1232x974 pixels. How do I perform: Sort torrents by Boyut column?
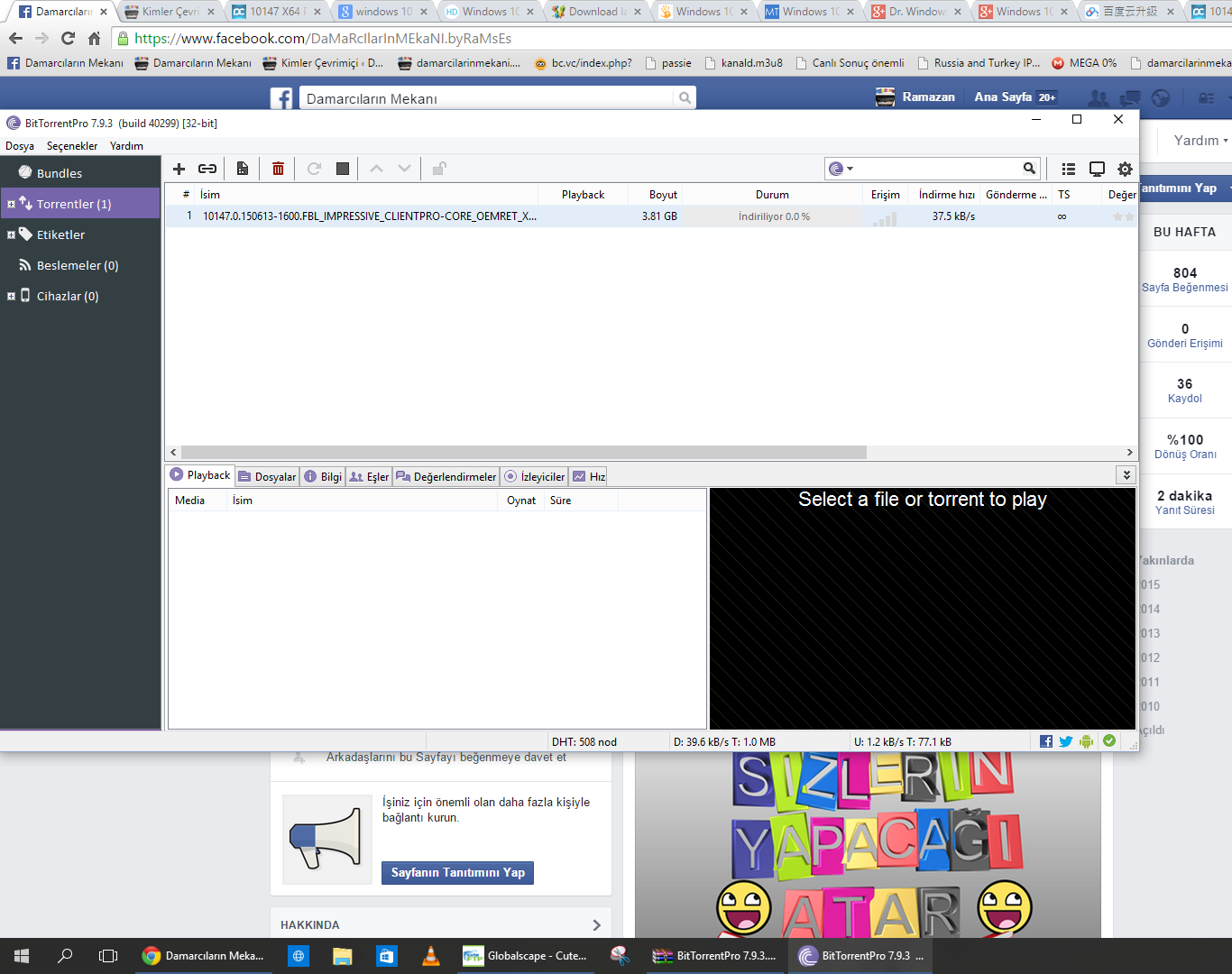pyautogui.click(x=656, y=195)
